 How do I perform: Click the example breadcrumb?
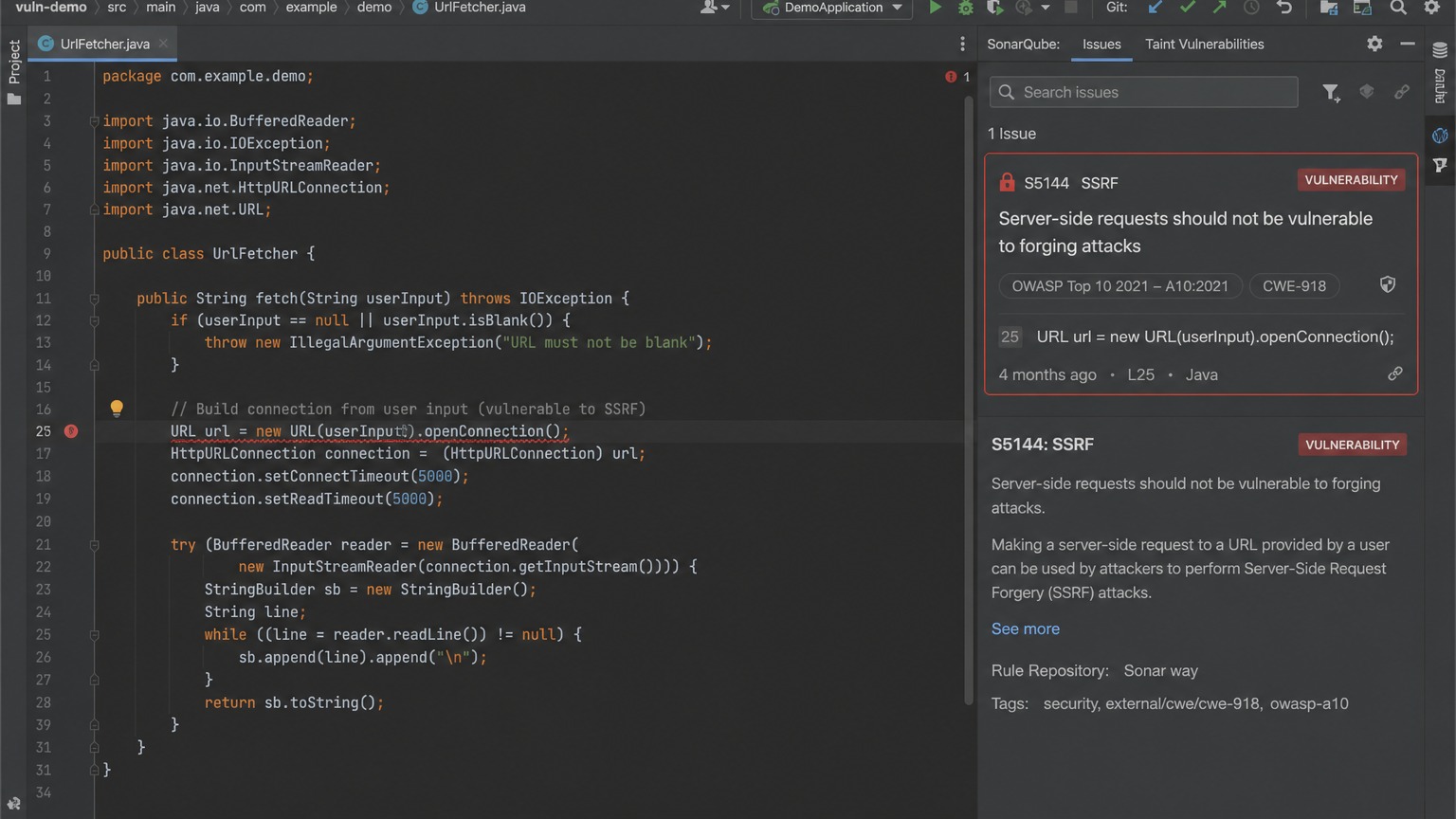[x=311, y=8]
